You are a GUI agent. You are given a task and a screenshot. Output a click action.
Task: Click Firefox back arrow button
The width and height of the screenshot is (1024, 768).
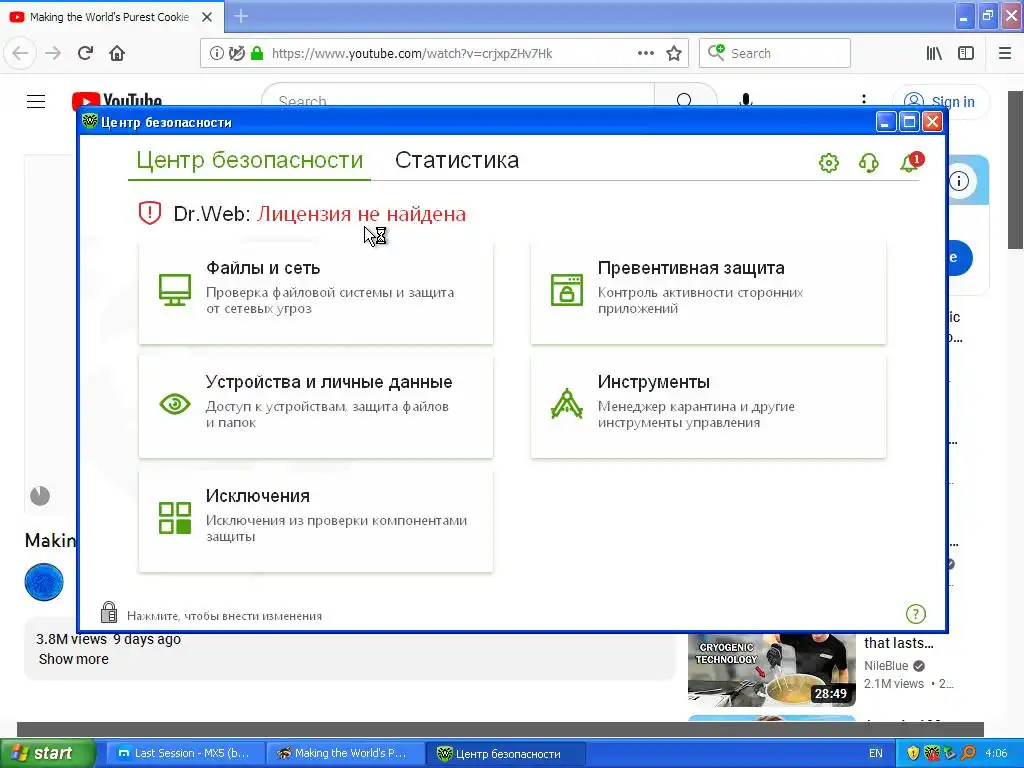[20, 53]
